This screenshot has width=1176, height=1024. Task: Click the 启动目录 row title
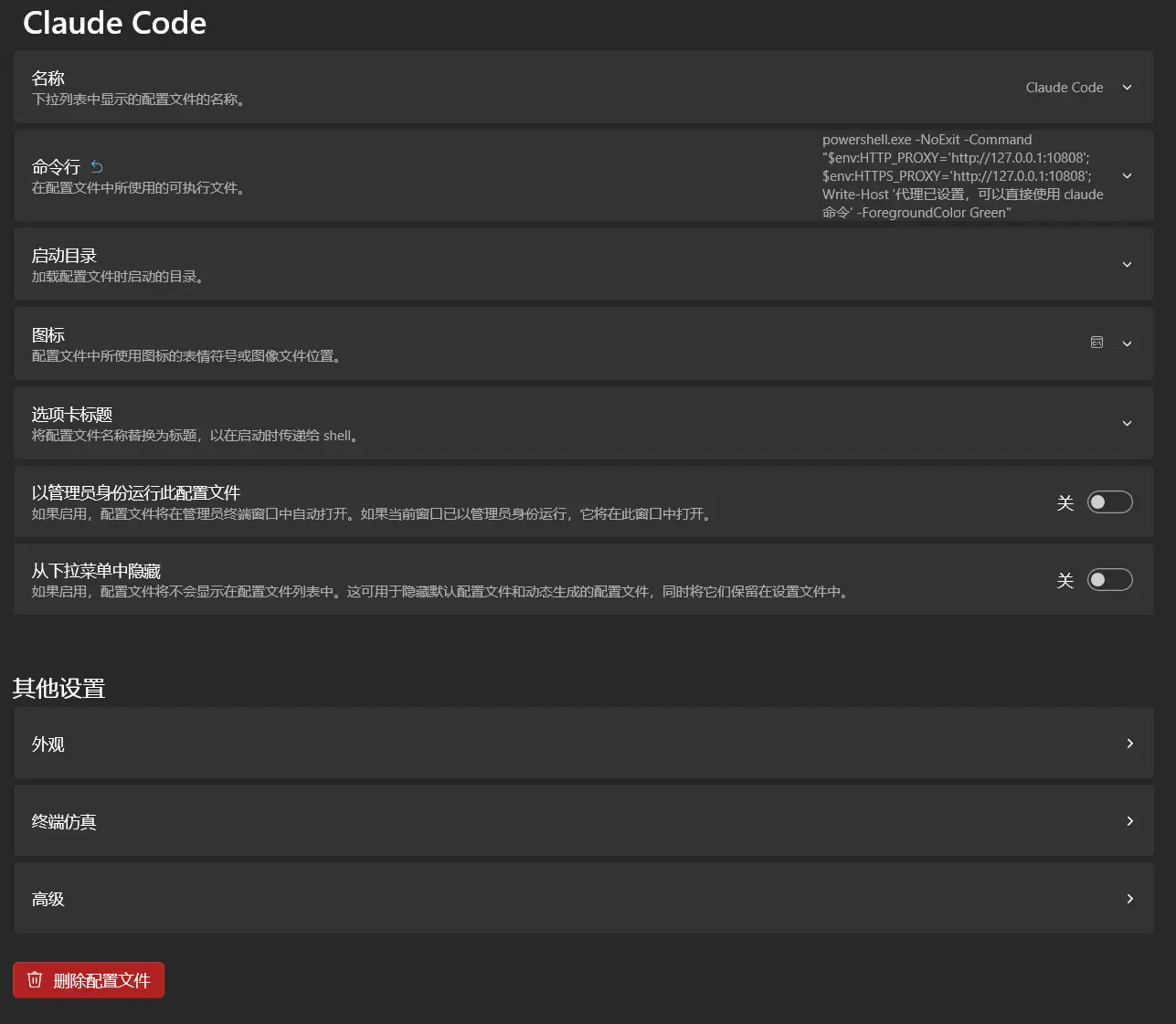pyautogui.click(x=64, y=256)
